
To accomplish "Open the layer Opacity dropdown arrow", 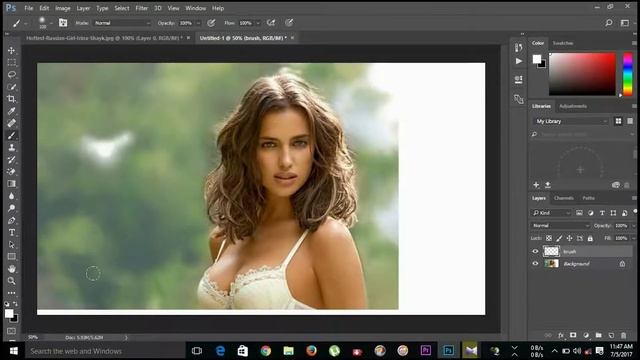I will click(634, 226).
